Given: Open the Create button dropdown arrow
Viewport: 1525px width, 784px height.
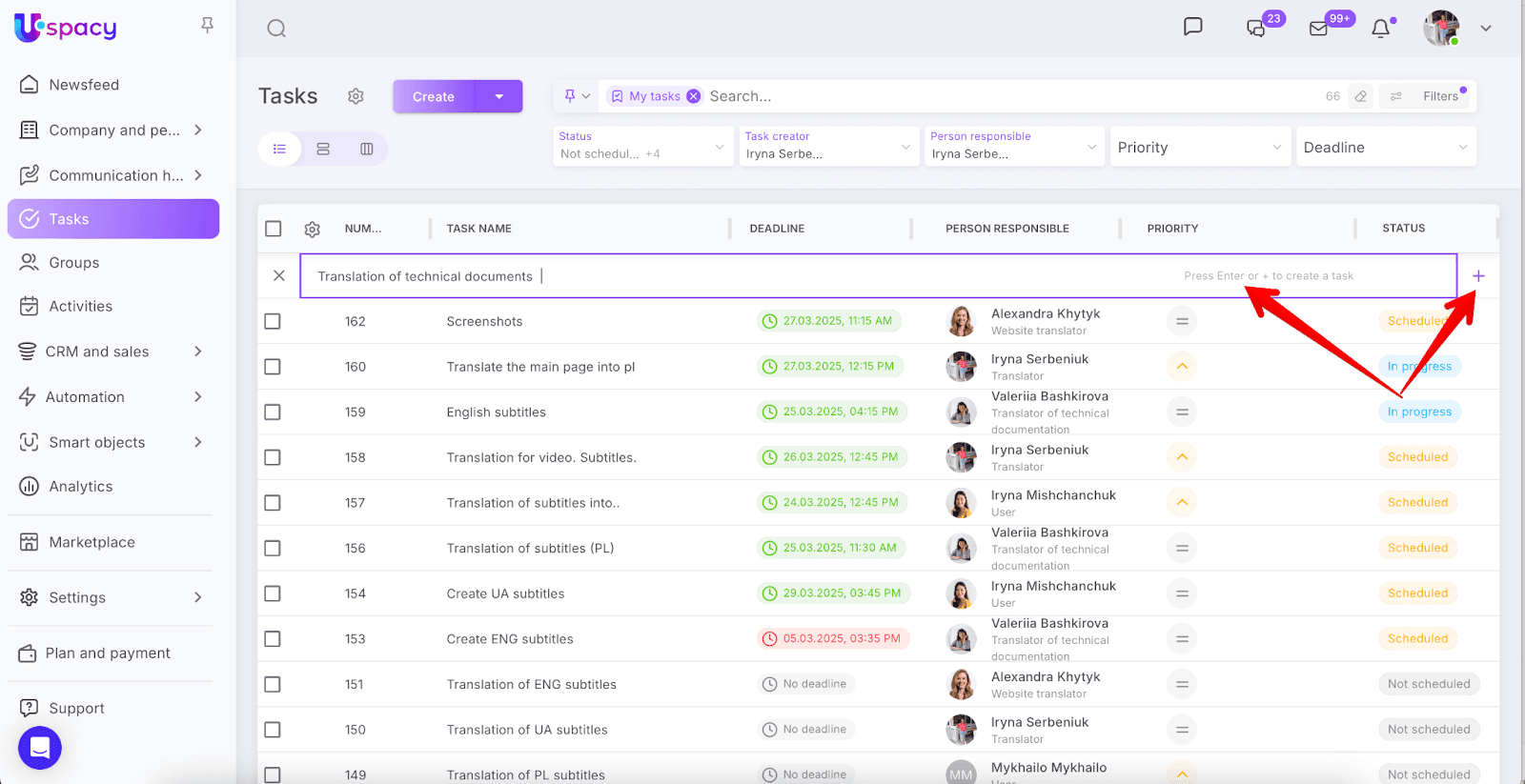Looking at the screenshot, I should click(x=499, y=96).
